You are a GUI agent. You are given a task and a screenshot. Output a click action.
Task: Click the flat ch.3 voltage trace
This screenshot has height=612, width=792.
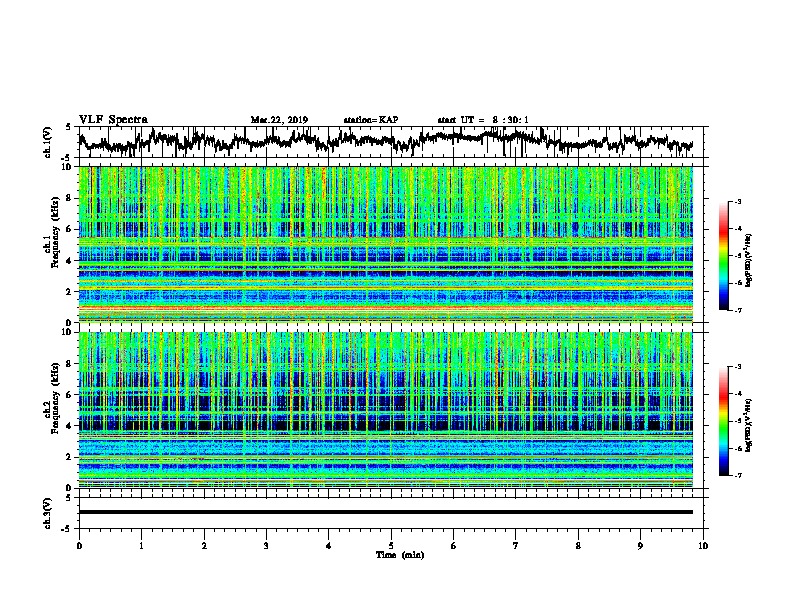tap(386, 512)
